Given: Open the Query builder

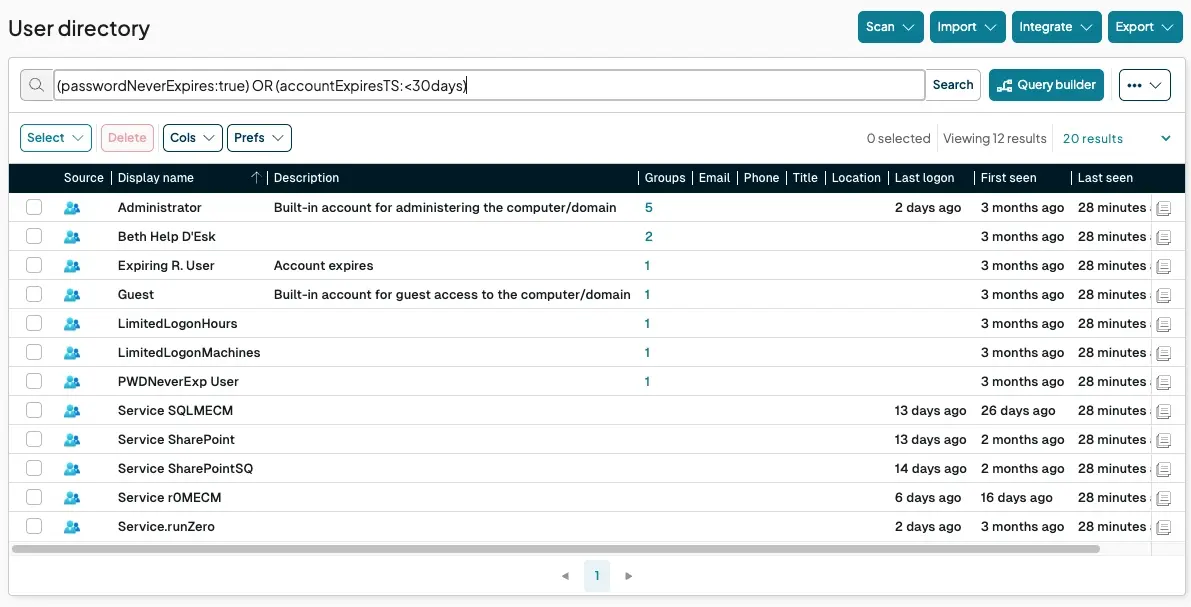Looking at the screenshot, I should (x=1046, y=85).
